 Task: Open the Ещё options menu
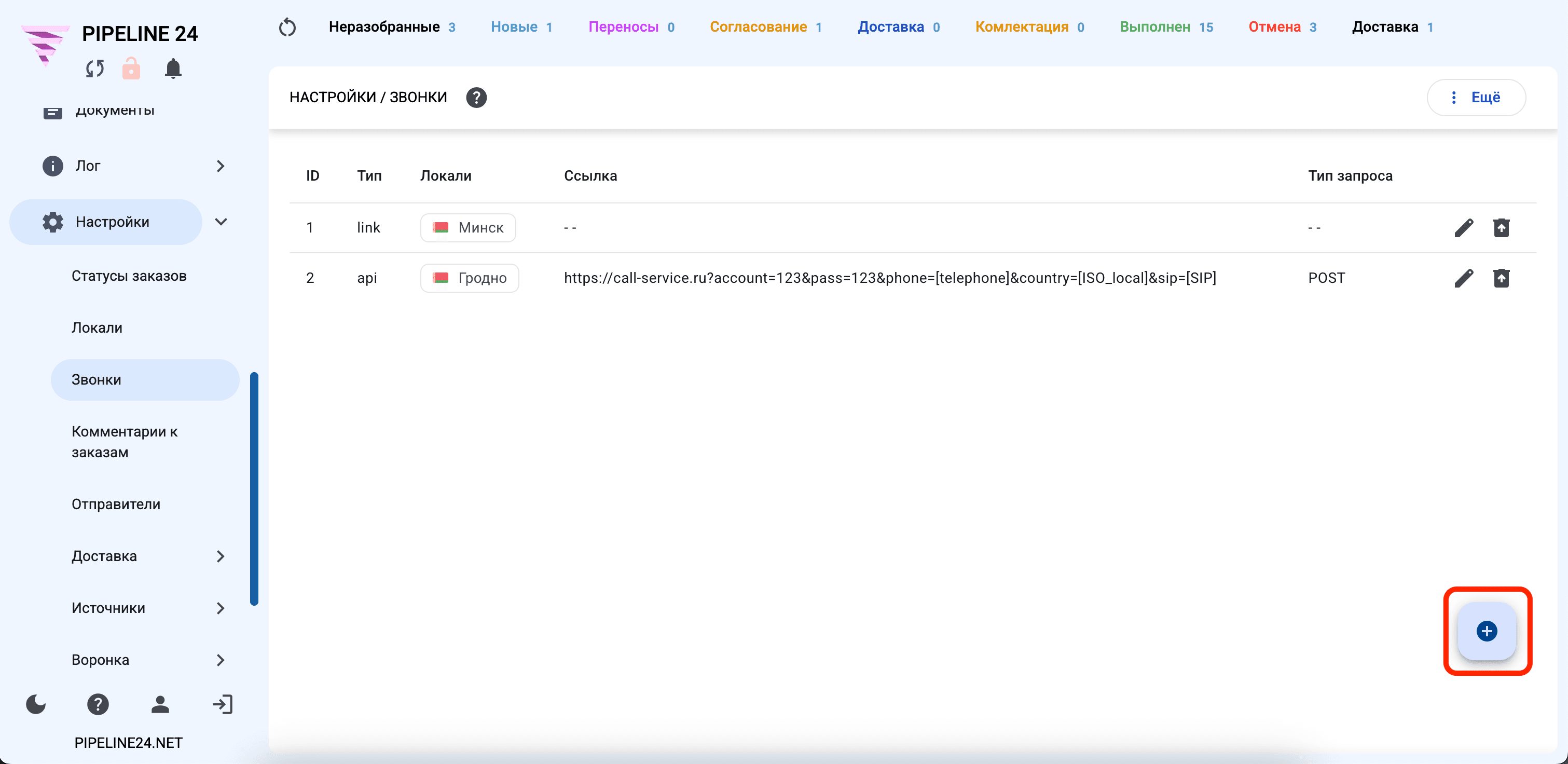coord(1476,98)
